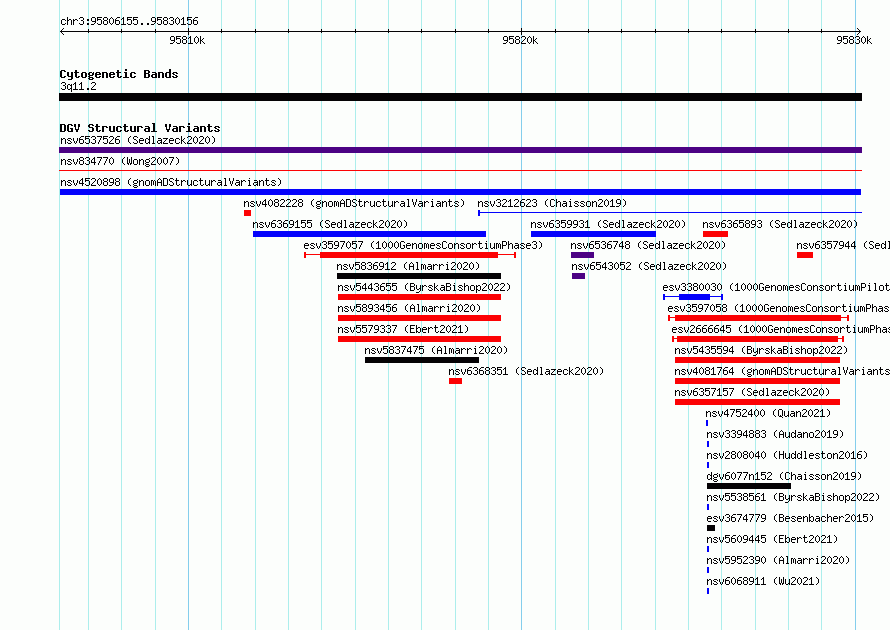Click nsv6369155 (Sedlazeck2020) label

click(x=330, y=224)
